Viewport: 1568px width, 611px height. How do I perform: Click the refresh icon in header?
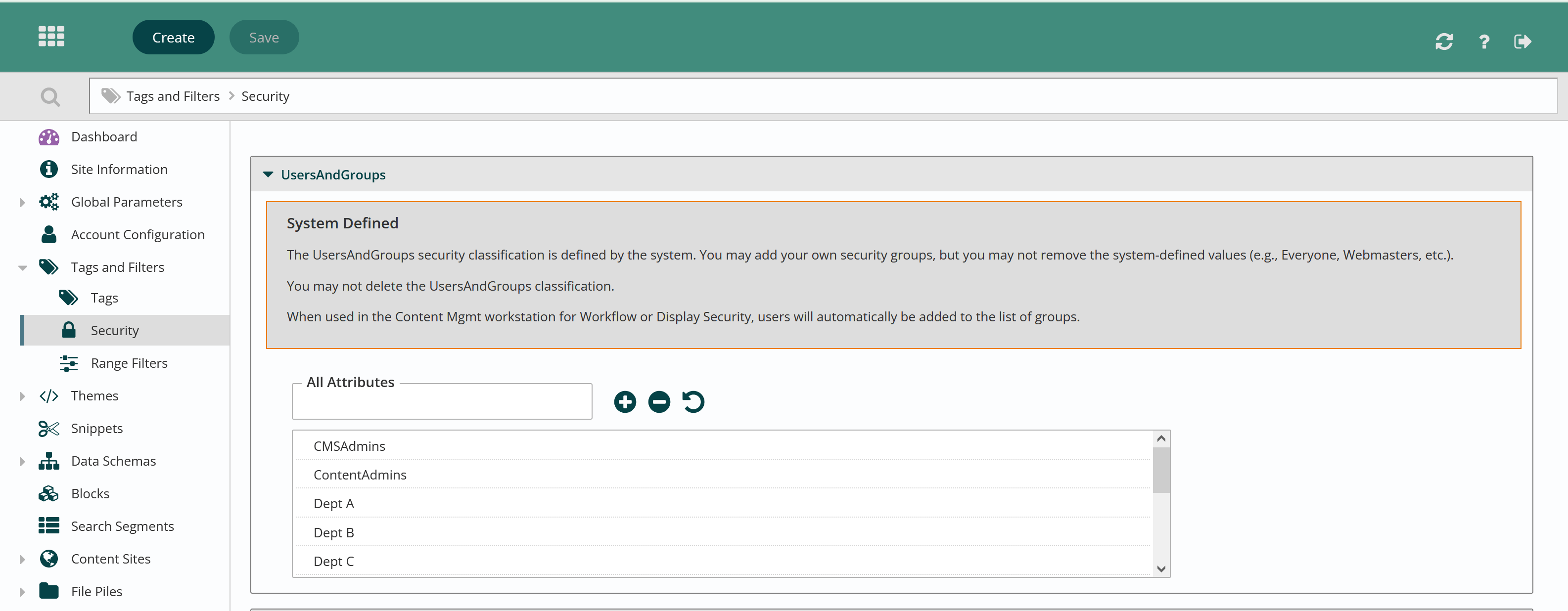(x=1444, y=42)
